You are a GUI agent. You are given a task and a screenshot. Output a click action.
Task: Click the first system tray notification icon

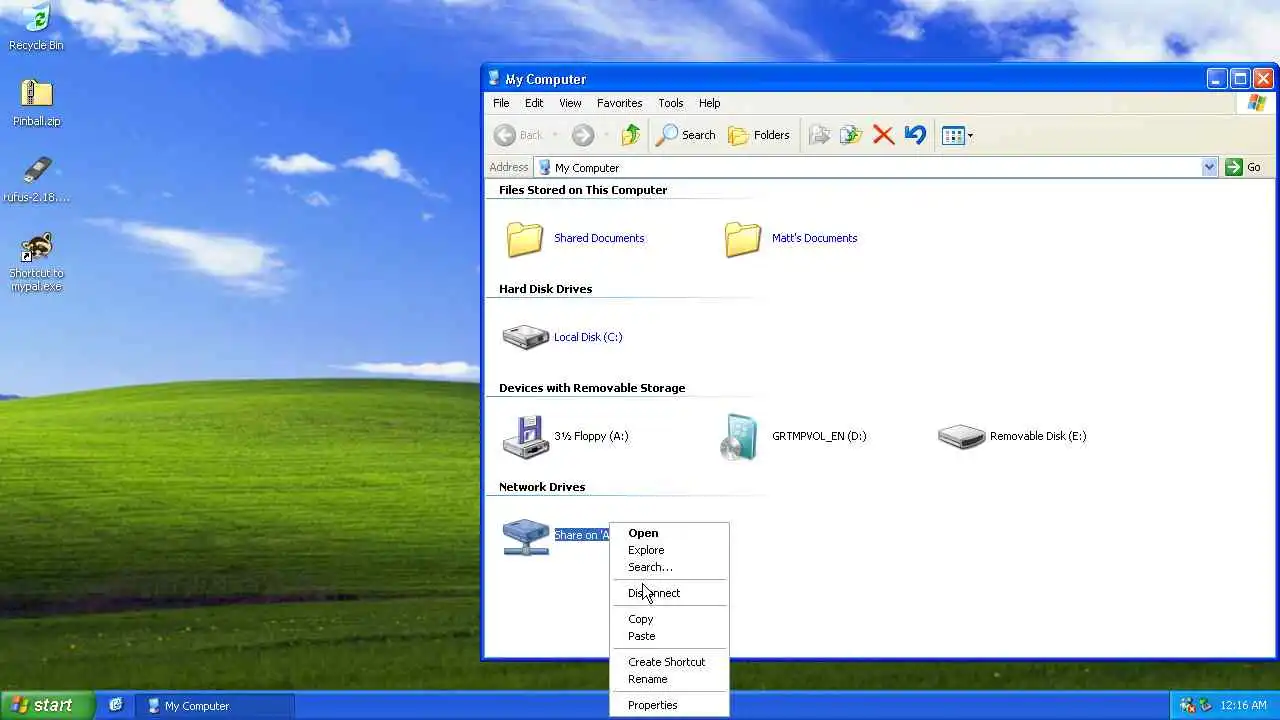(1186, 706)
